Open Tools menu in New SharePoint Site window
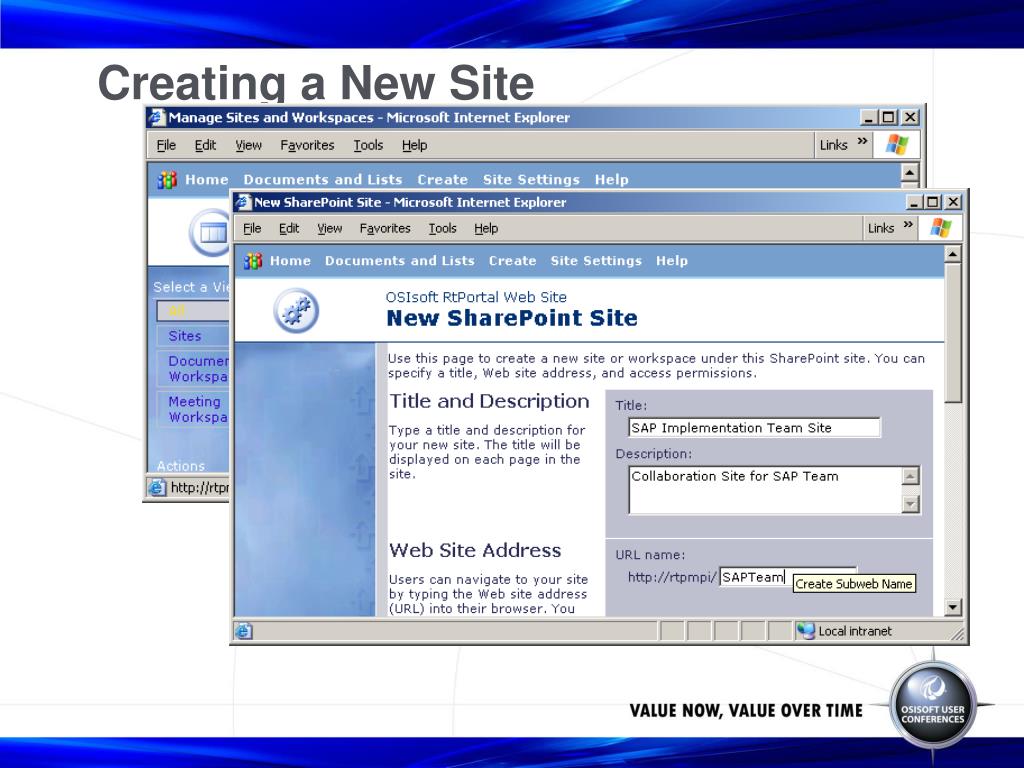Viewport: 1024px width, 768px height. click(x=442, y=229)
